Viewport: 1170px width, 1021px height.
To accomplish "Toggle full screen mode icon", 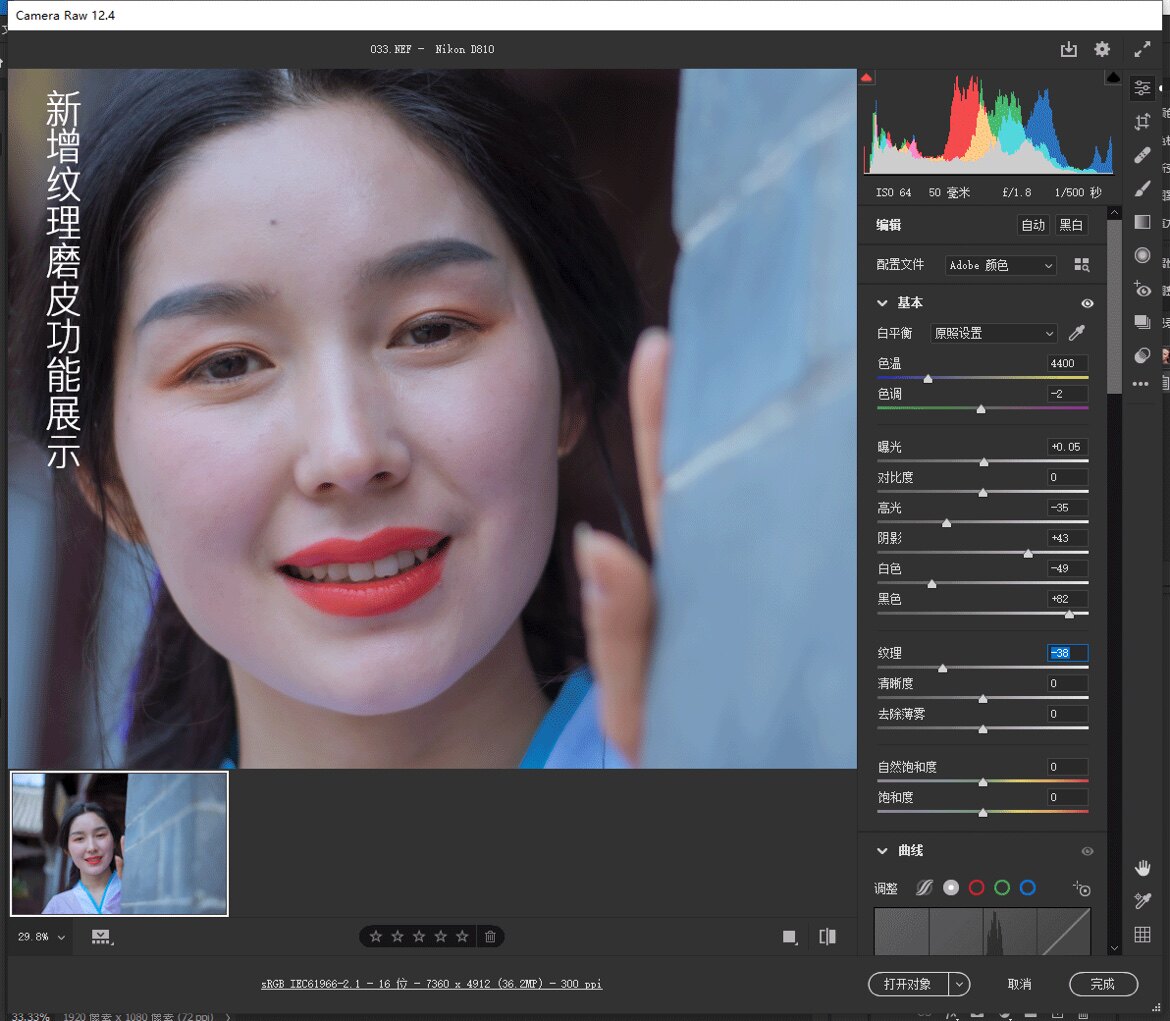I will pos(1142,49).
